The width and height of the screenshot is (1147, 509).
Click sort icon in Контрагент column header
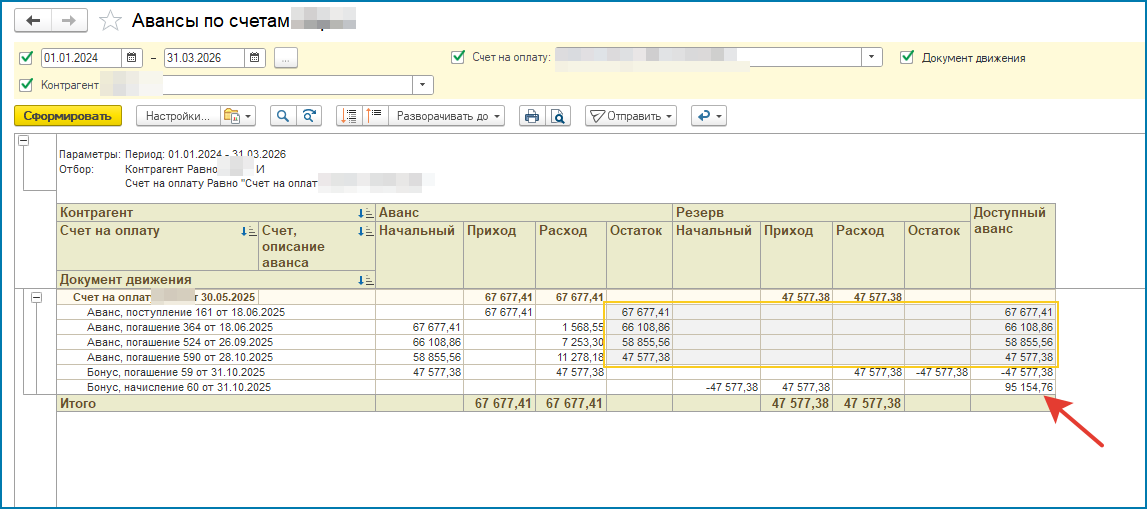(x=365, y=213)
